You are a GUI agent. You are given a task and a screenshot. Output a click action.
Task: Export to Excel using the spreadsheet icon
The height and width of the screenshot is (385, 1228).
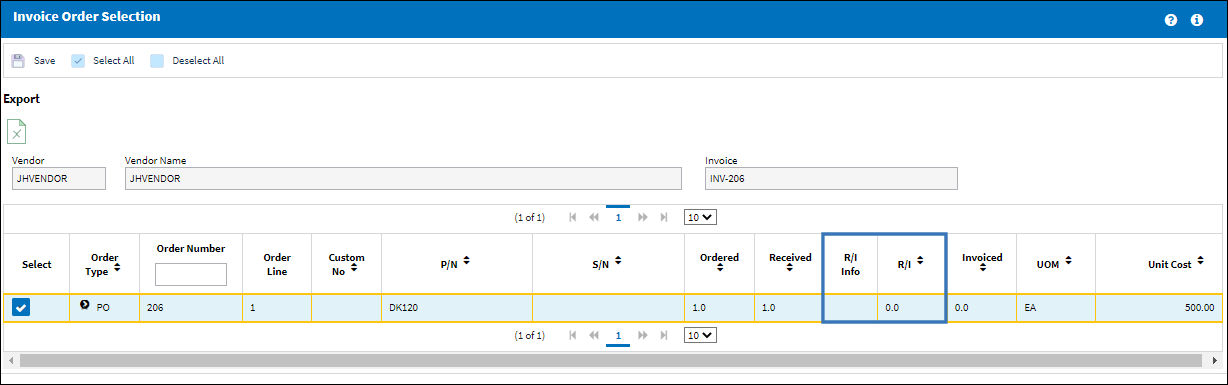pos(18,131)
